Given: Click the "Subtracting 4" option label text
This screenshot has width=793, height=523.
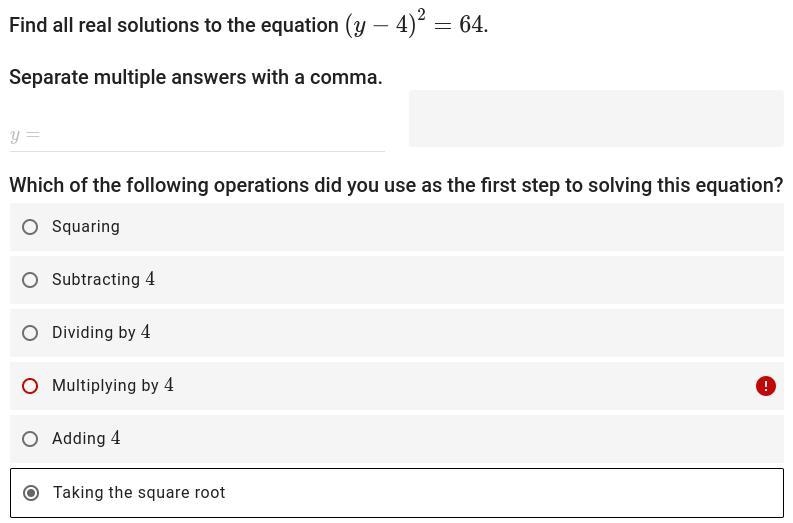Looking at the screenshot, I should click(104, 279).
